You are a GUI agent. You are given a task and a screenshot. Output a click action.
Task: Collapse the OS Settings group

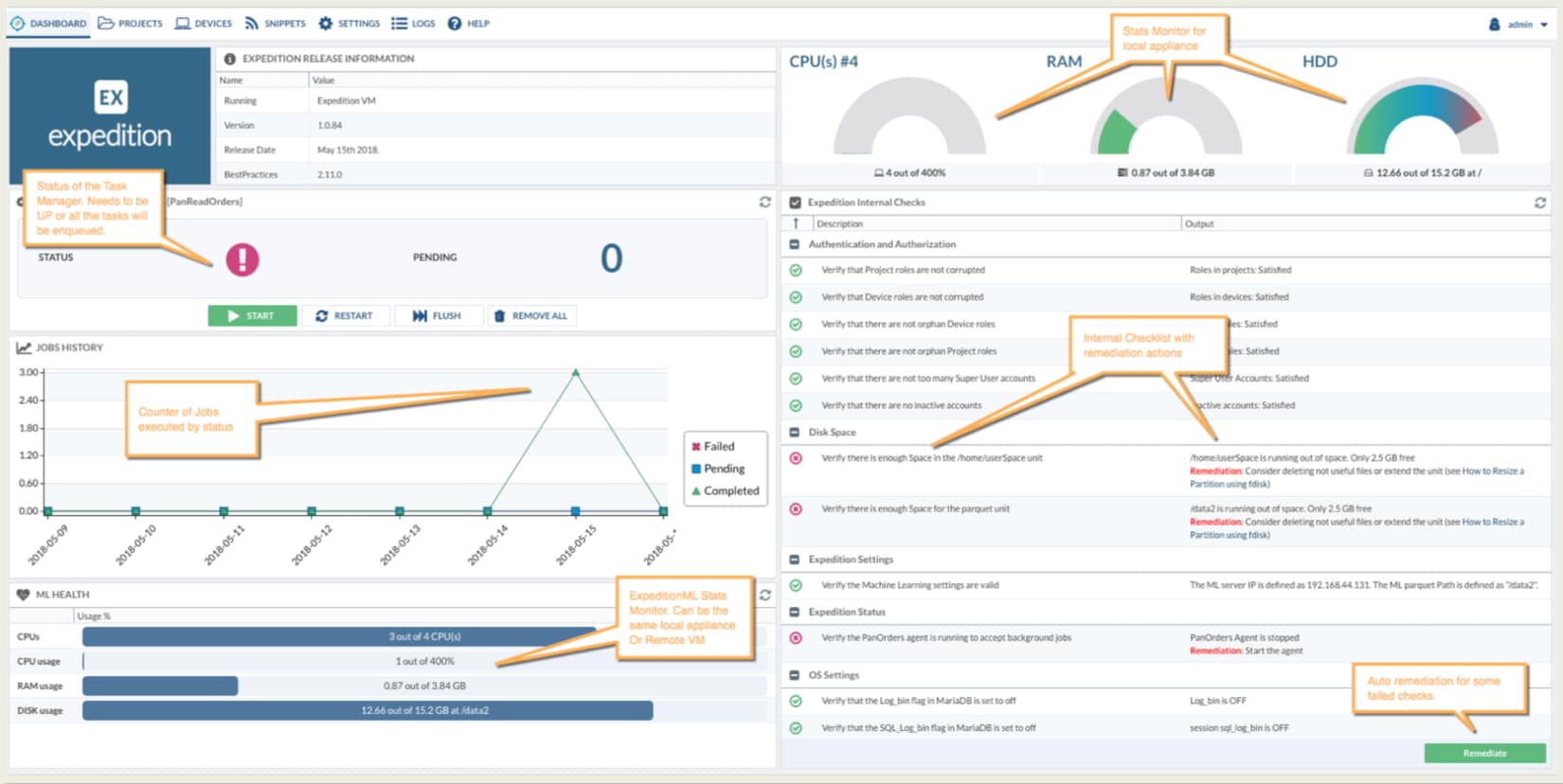point(795,675)
